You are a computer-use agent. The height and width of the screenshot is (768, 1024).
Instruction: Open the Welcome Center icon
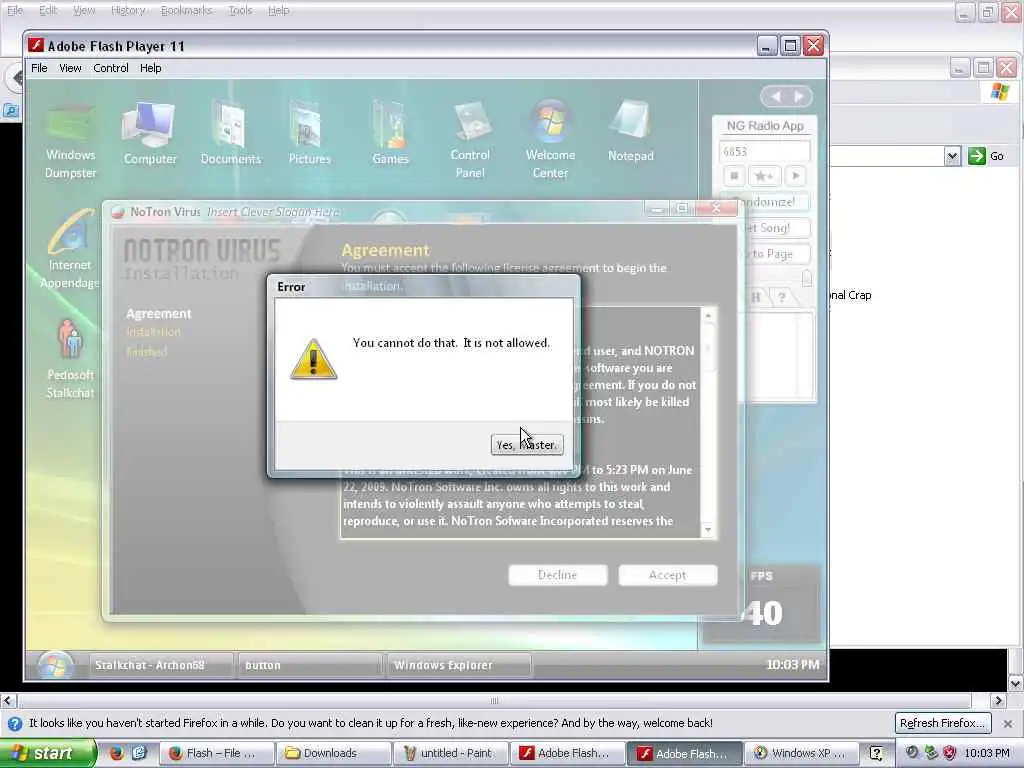[x=550, y=140]
